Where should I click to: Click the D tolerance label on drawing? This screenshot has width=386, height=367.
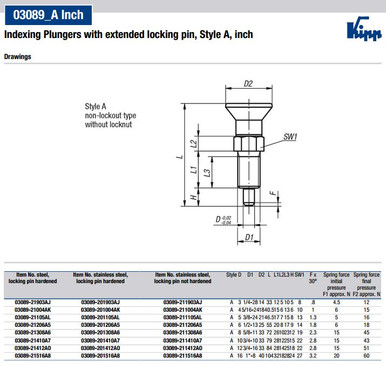[x=223, y=220]
